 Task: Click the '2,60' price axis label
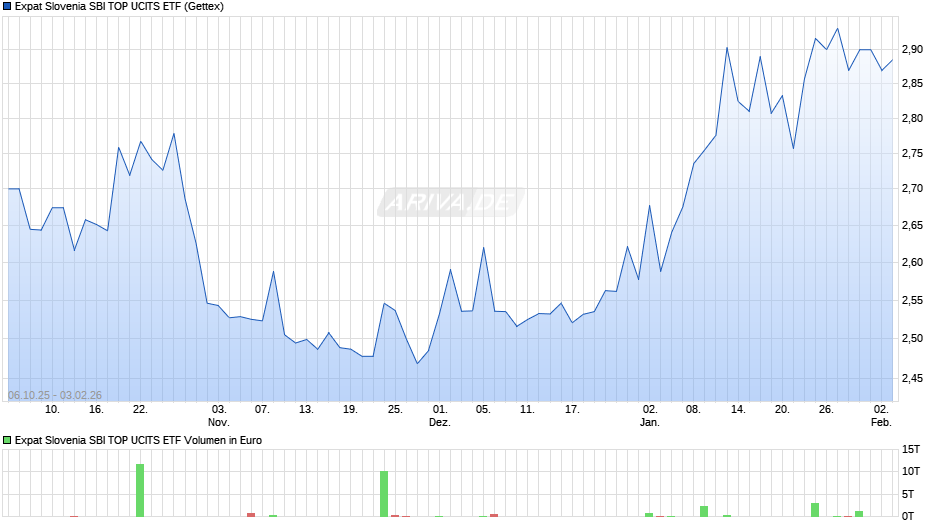[x=912, y=262]
